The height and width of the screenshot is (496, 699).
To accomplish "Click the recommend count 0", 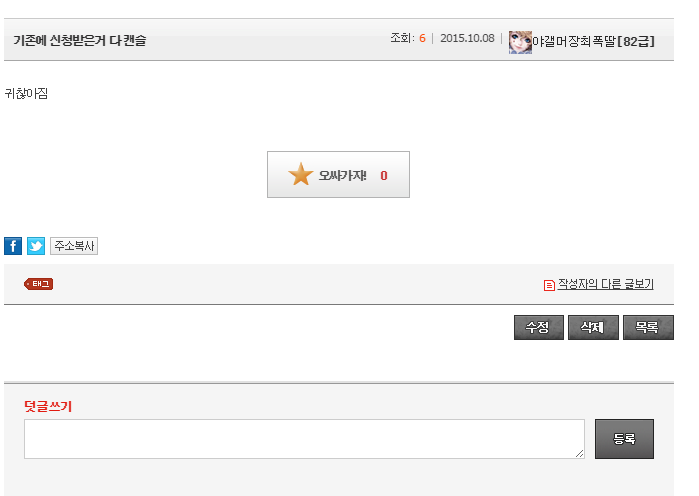I will click(384, 176).
